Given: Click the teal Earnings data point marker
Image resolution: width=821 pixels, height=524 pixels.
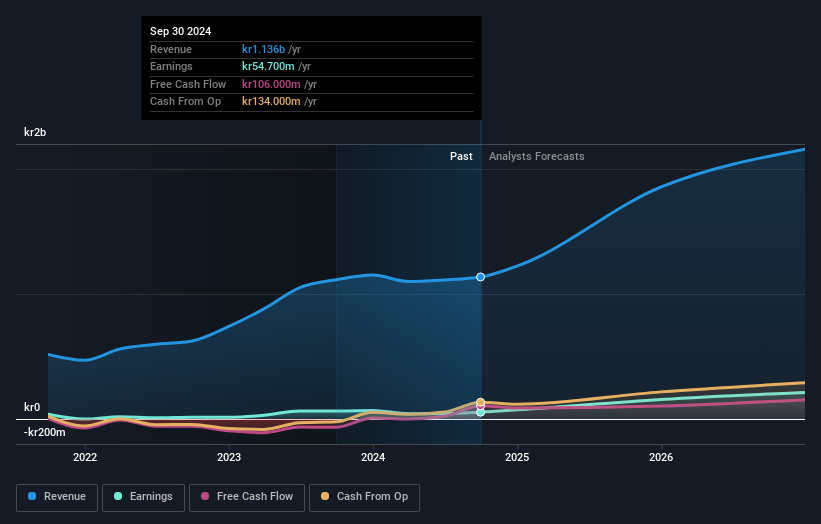Looking at the screenshot, I should [480, 412].
